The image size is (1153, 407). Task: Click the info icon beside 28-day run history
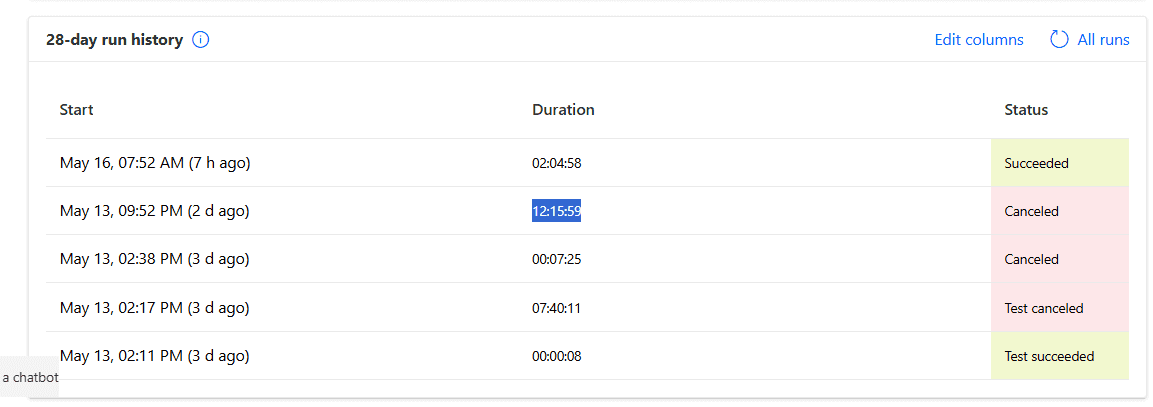201,40
